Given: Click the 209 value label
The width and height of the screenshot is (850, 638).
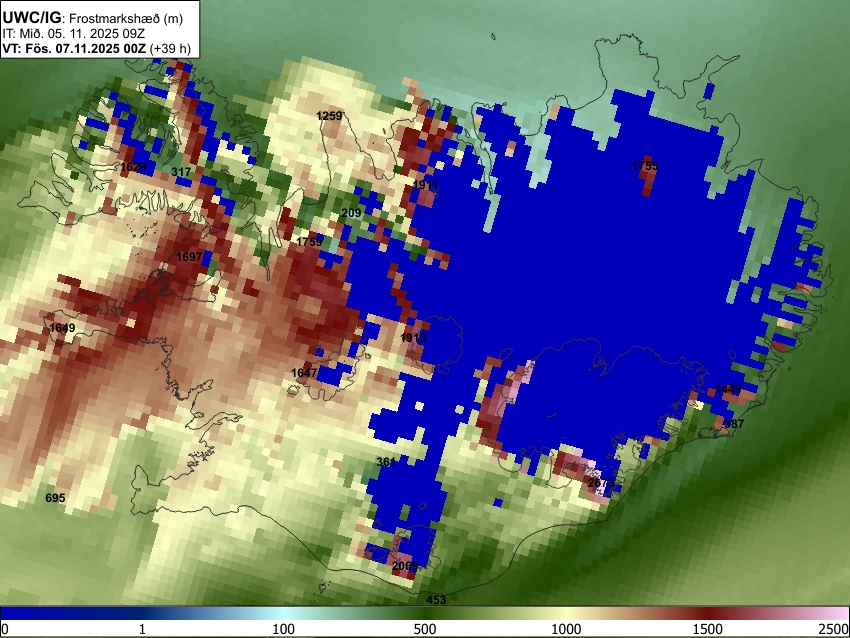Looking at the screenshot, I should 351,213.
